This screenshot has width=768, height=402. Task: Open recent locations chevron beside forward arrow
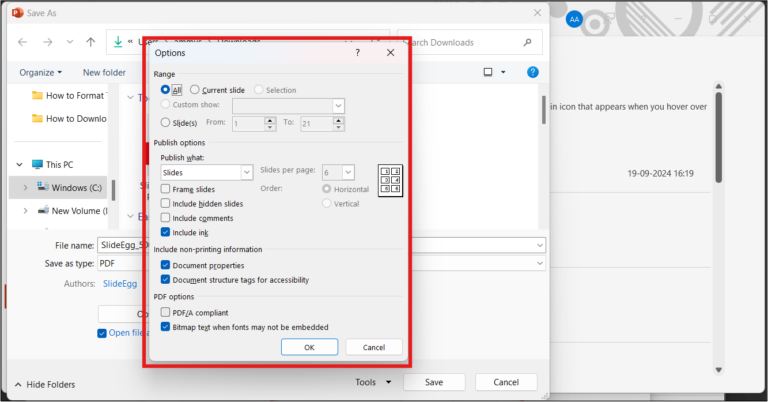click(x=70, y=42)
